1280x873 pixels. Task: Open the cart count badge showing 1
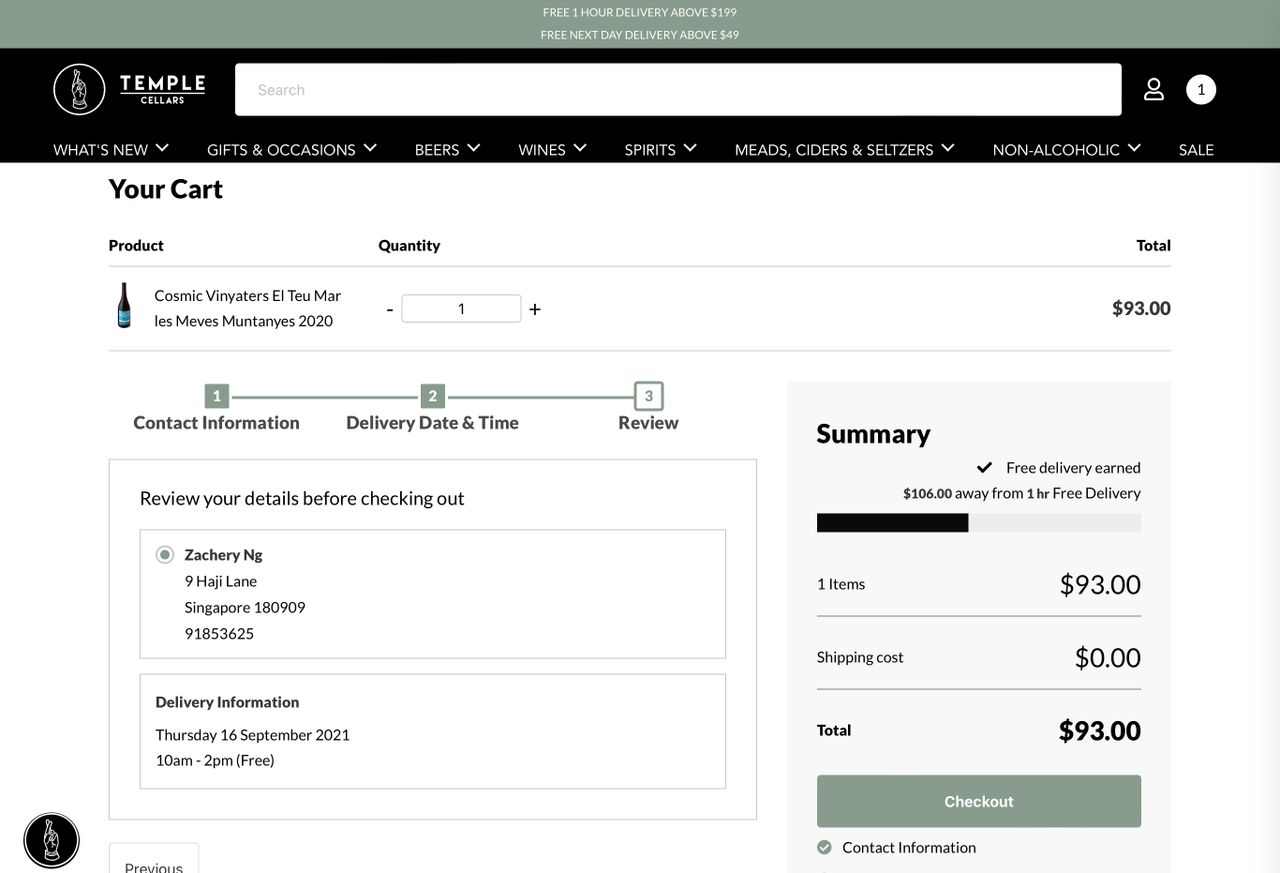pos(1201,89)
